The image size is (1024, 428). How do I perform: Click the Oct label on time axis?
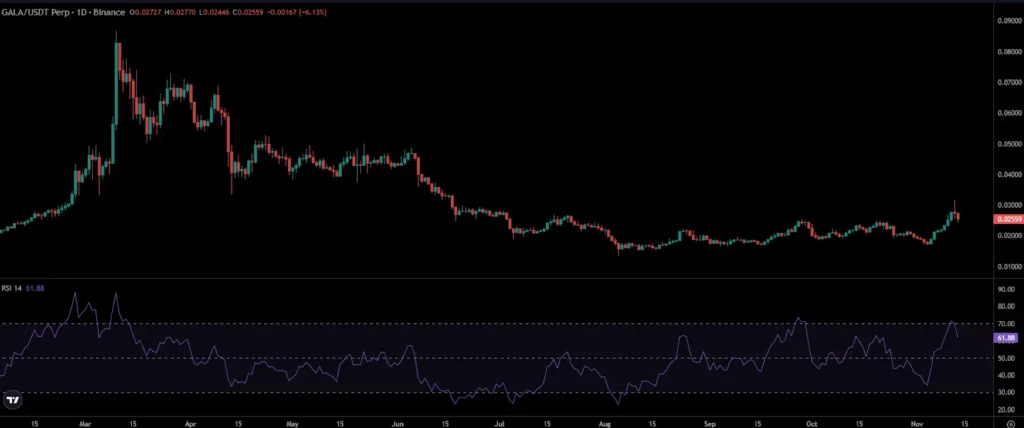point(811,423)
